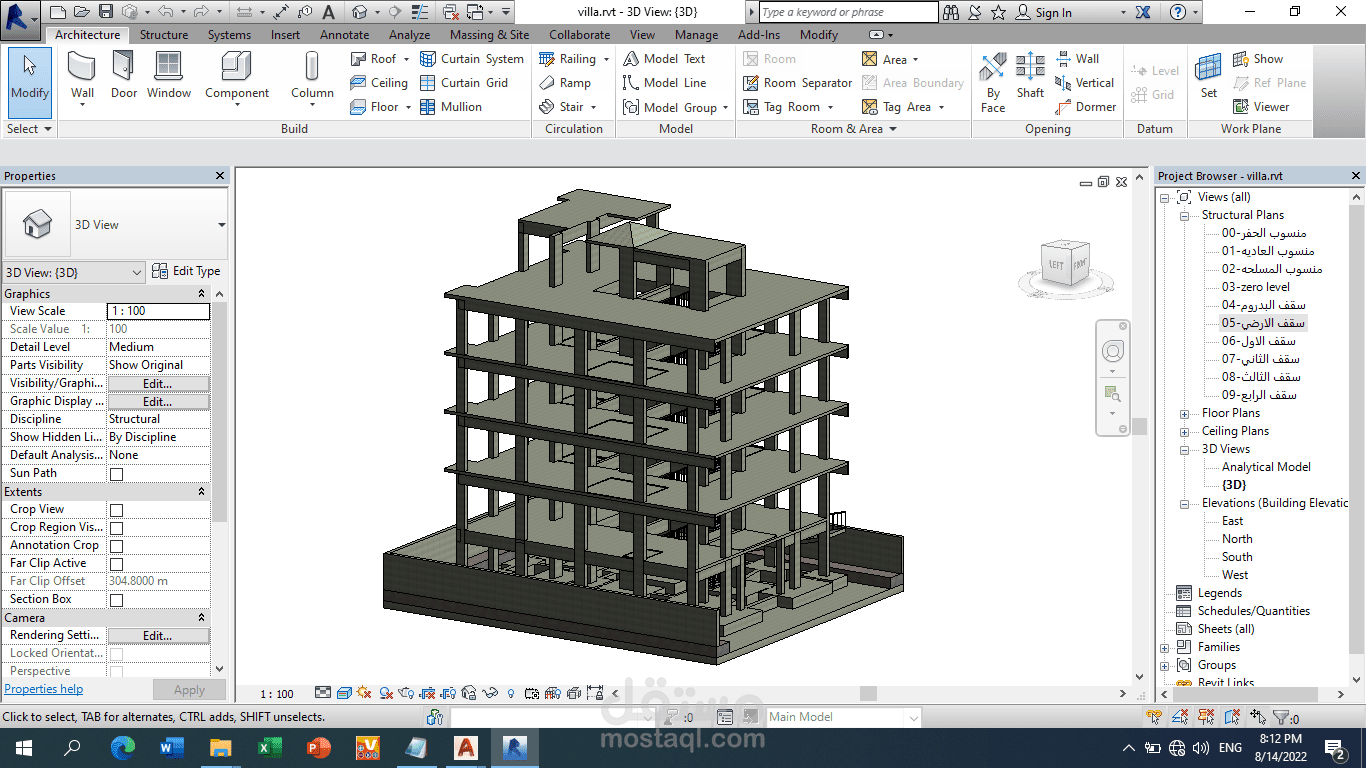Expand the Floor Plans tree node
This screenshot has width=1366, height=768.
(1184, 413)
